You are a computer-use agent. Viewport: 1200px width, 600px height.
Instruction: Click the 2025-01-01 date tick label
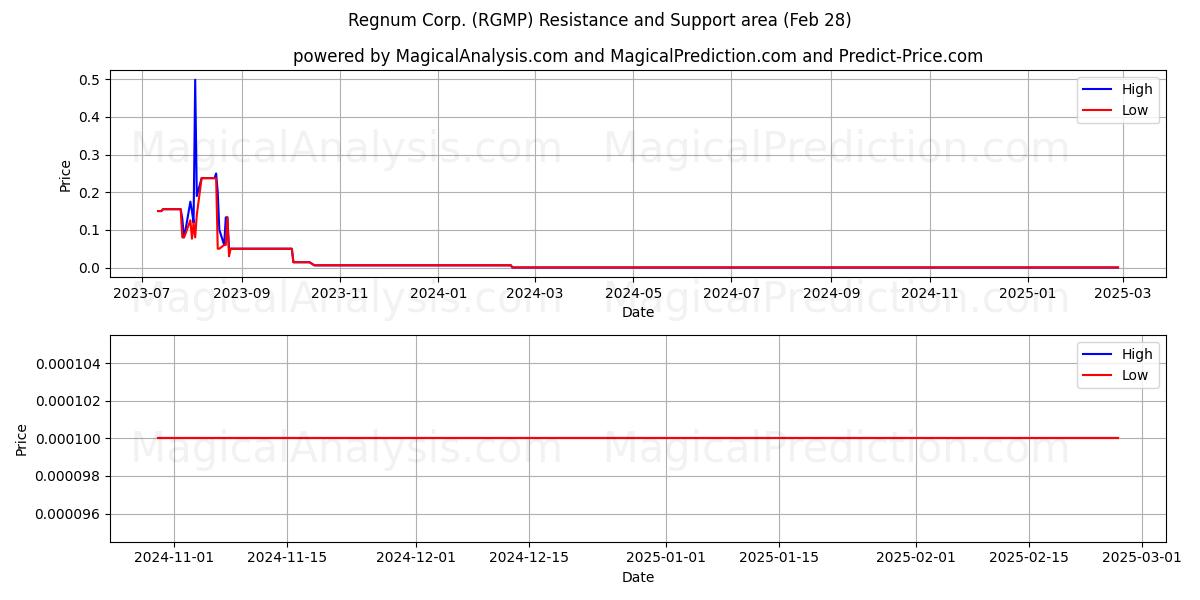click(x=666, y=558)
